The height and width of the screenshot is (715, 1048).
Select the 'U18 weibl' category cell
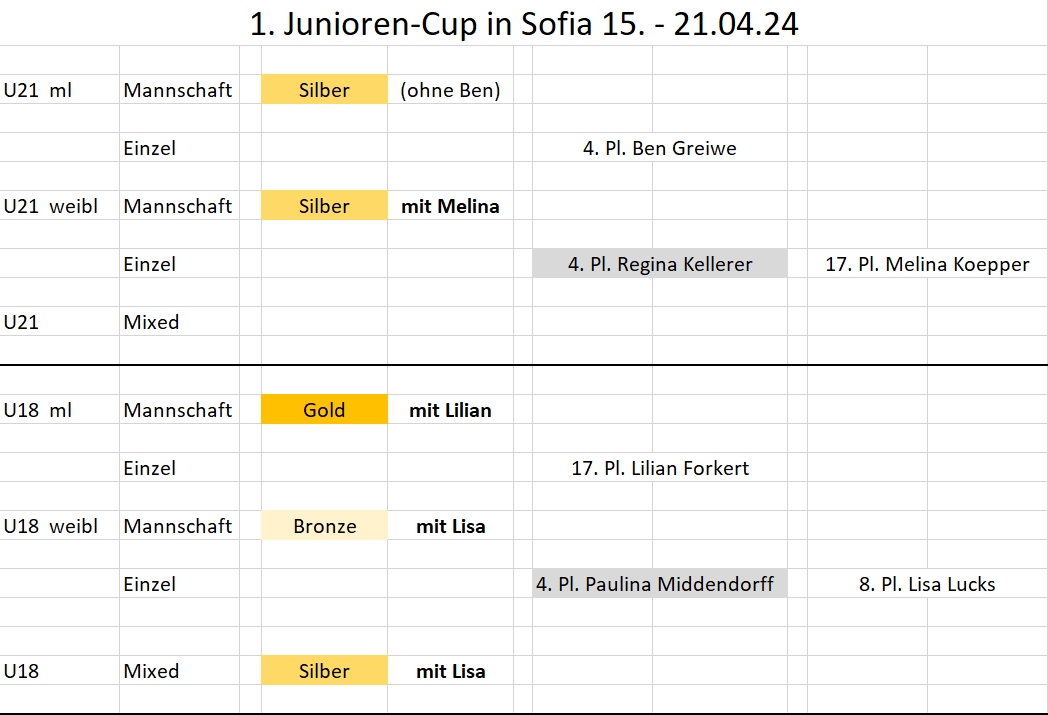(51, 526)
